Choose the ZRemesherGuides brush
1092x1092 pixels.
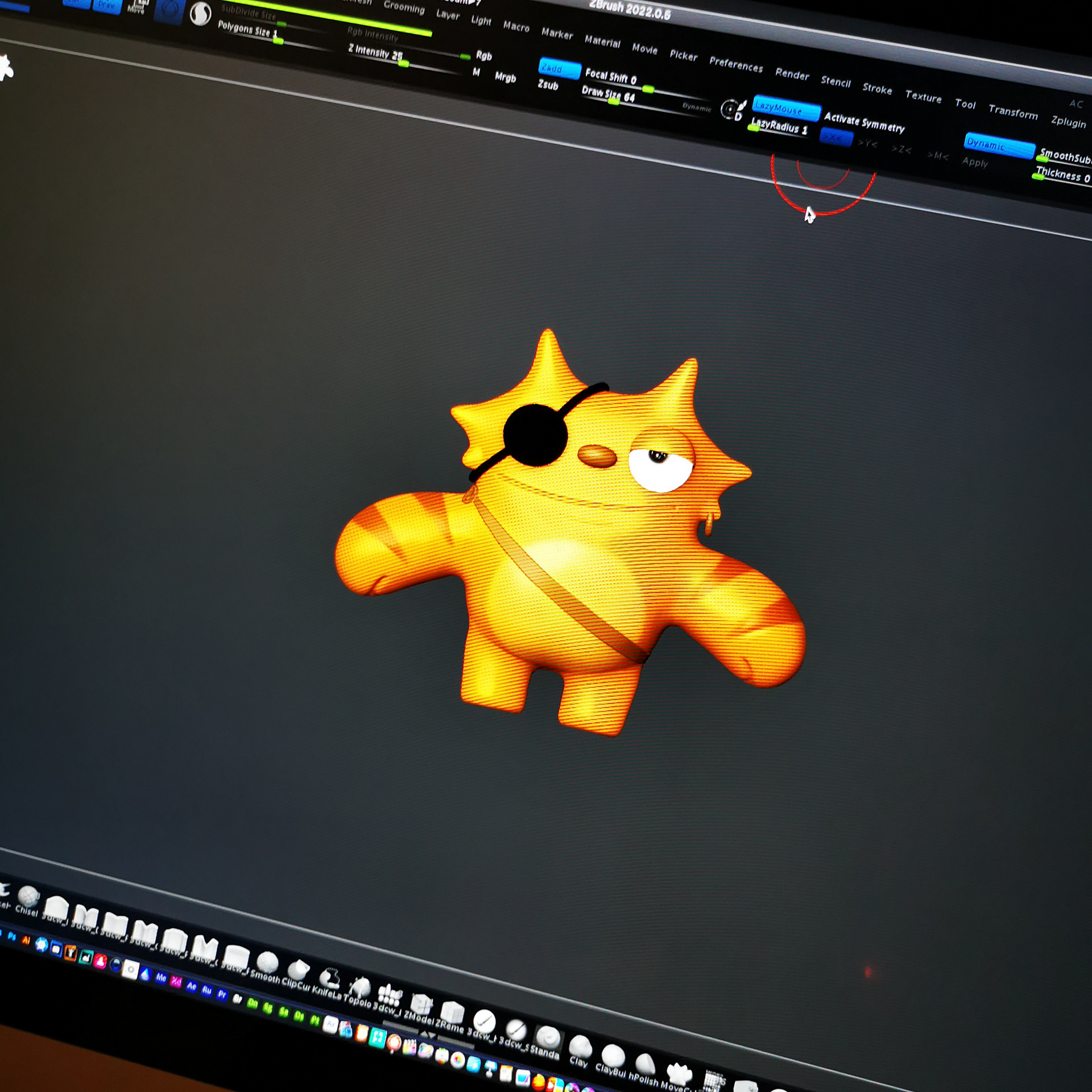[453, 1012]
